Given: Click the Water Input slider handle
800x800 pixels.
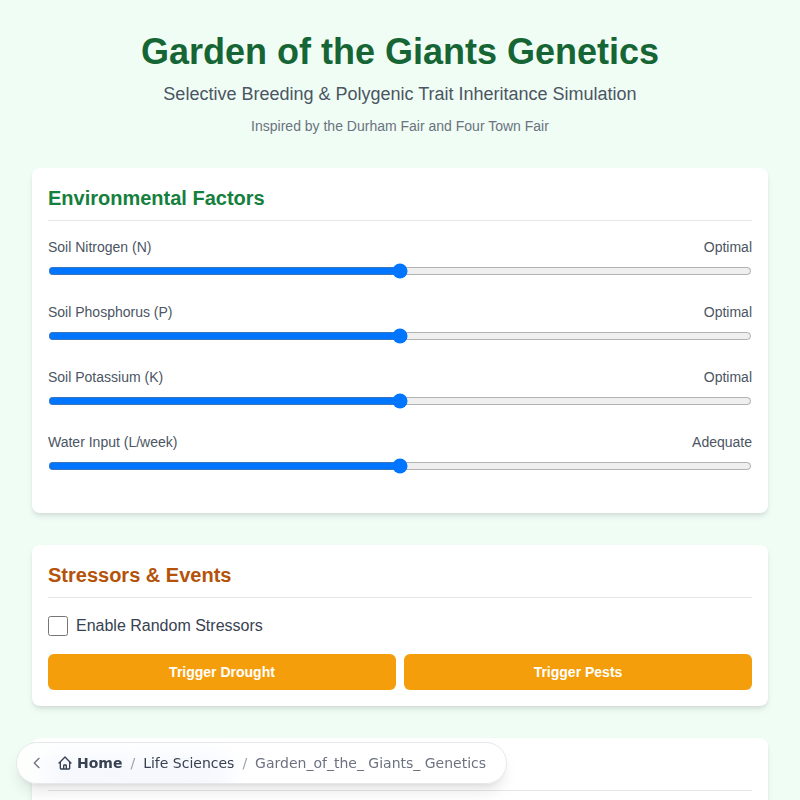Looking at the screenshot, I should 400,466.
